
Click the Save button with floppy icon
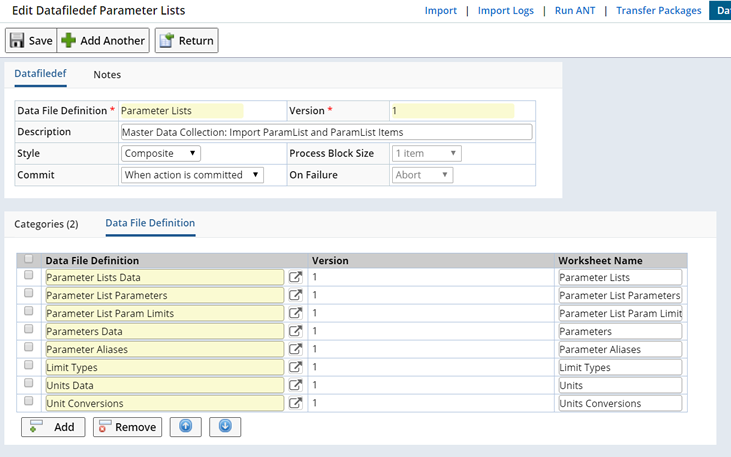coord(31,41)
